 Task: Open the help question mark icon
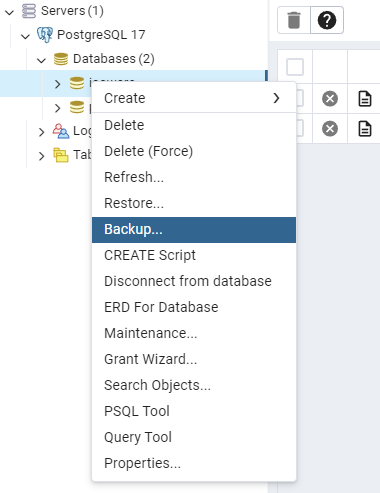click(x=327, y=20)
